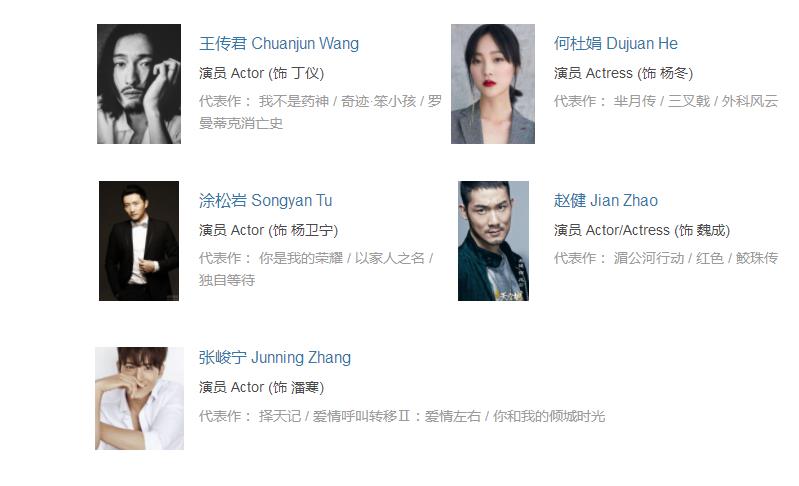Open Dujuan He's name link
Viewport: 799px width, 486px height.
tap(616, 44)
